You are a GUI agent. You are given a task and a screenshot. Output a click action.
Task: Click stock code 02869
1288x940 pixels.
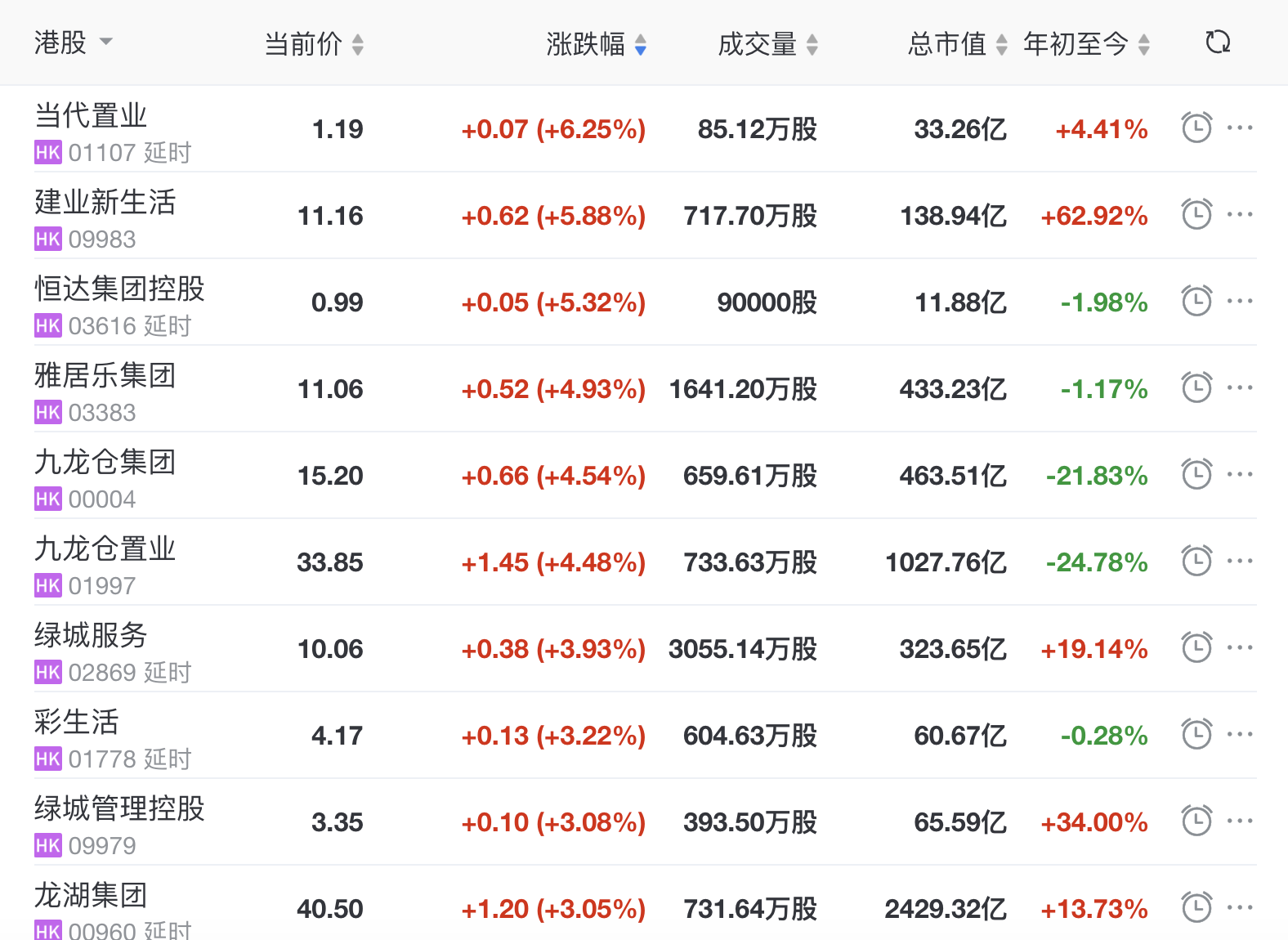(102, 673)
